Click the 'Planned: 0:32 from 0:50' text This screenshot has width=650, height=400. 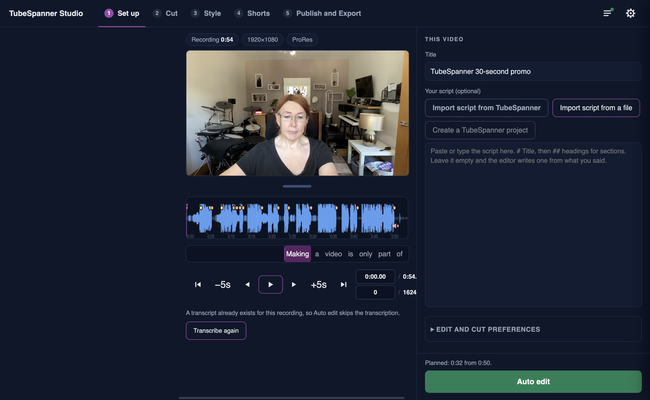pos(458,363)
